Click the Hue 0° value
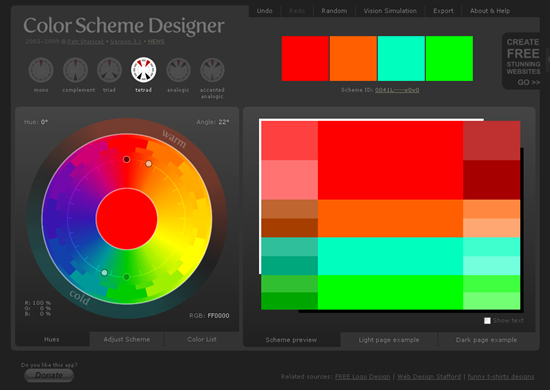This screenshot has width=550, height=390. 44,122
